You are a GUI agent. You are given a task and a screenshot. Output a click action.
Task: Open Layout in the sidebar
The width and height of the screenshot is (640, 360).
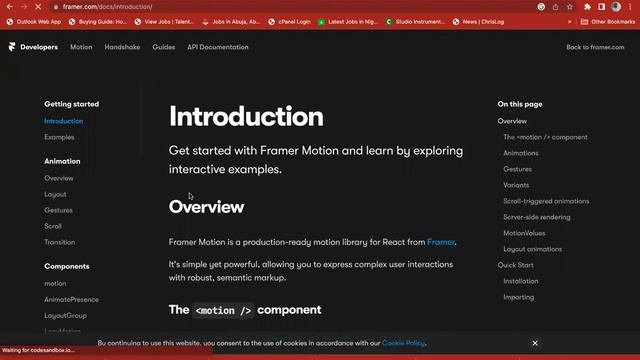click(x=55, y=194)
